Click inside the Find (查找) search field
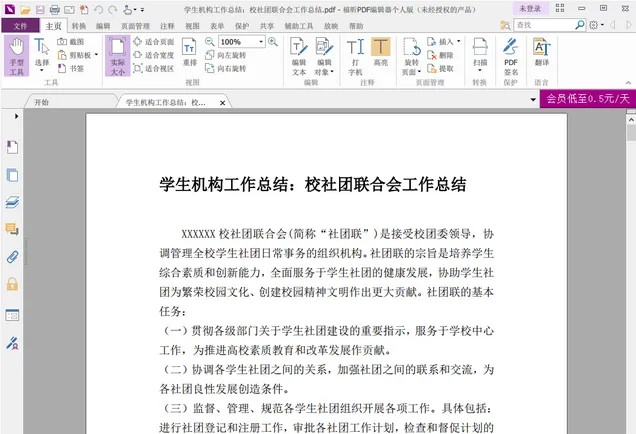 [x=544, y=25]
